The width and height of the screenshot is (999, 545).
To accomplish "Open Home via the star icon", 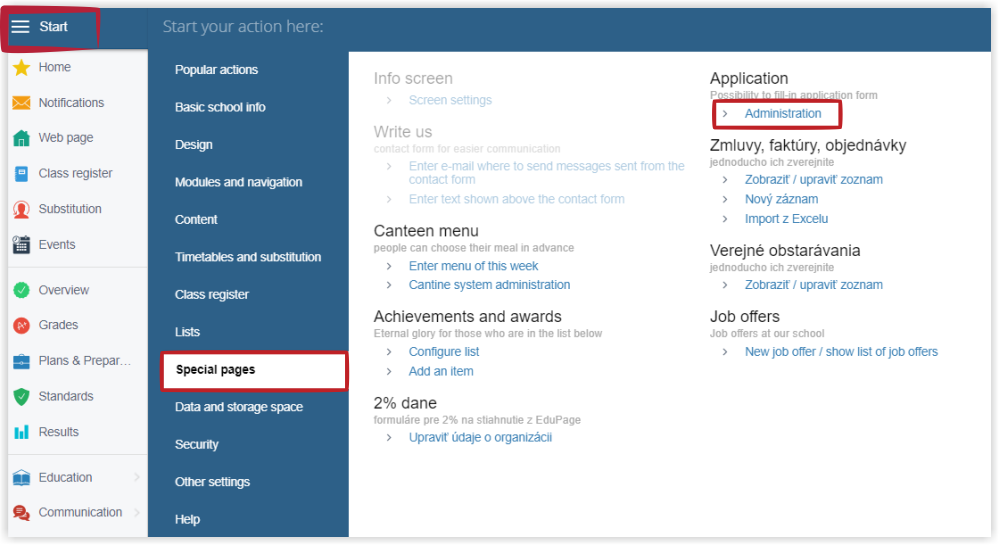I will 22,68.
